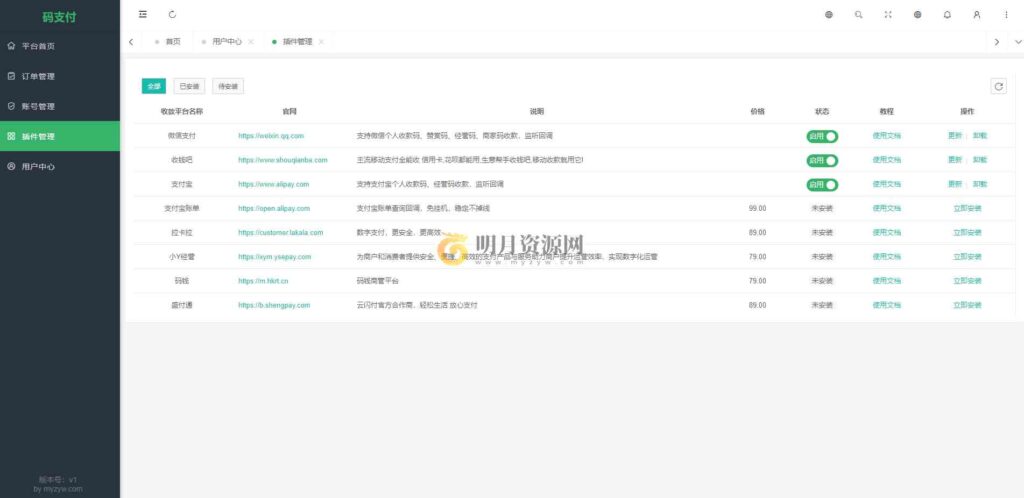
Task: Toggle the 启用 switch for 支付宝
Action: point(822,185)
